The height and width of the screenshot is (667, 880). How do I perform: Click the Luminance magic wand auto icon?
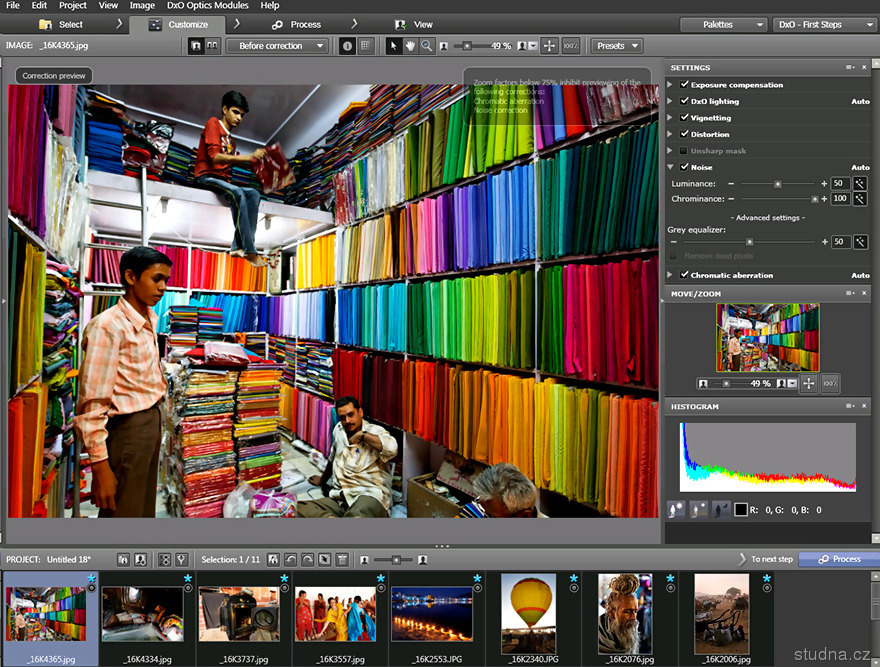[859, 184]
